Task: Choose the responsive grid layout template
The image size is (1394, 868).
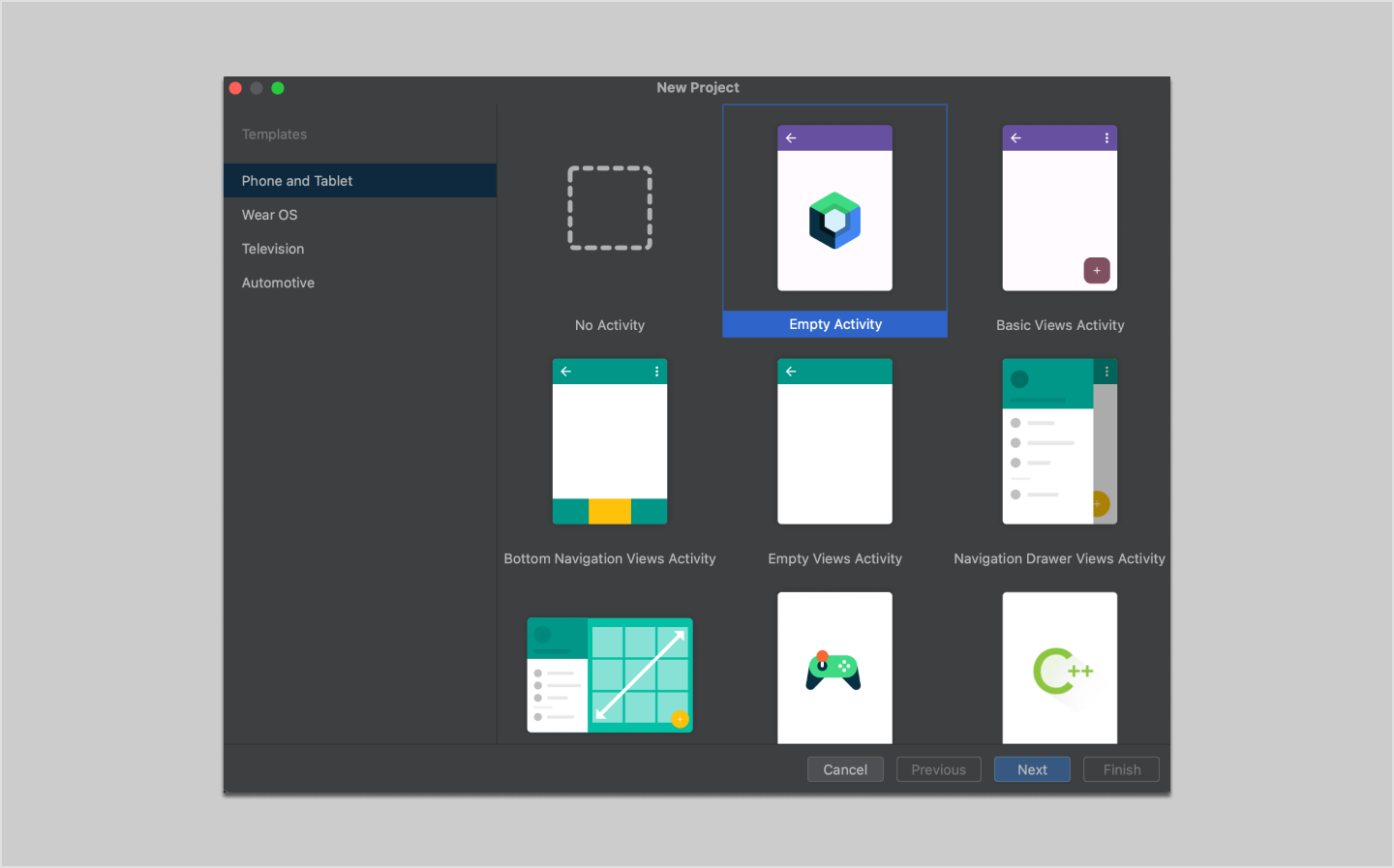Action: pos(609,674)
